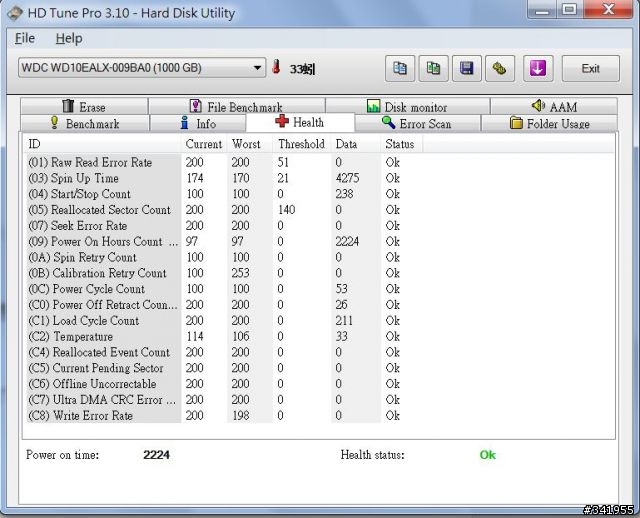Click the Data value 4275 for Spin Up Time
The image size is (640, 518).
[347, 178]
